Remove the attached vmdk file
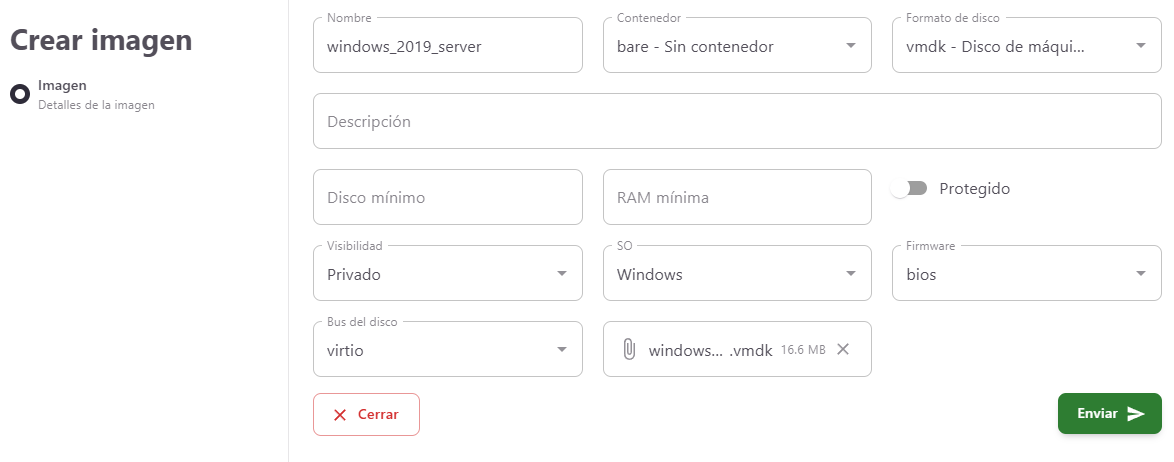Image resolution: width=1174 pixels, height=462 pixels. [x=842, y=349]
